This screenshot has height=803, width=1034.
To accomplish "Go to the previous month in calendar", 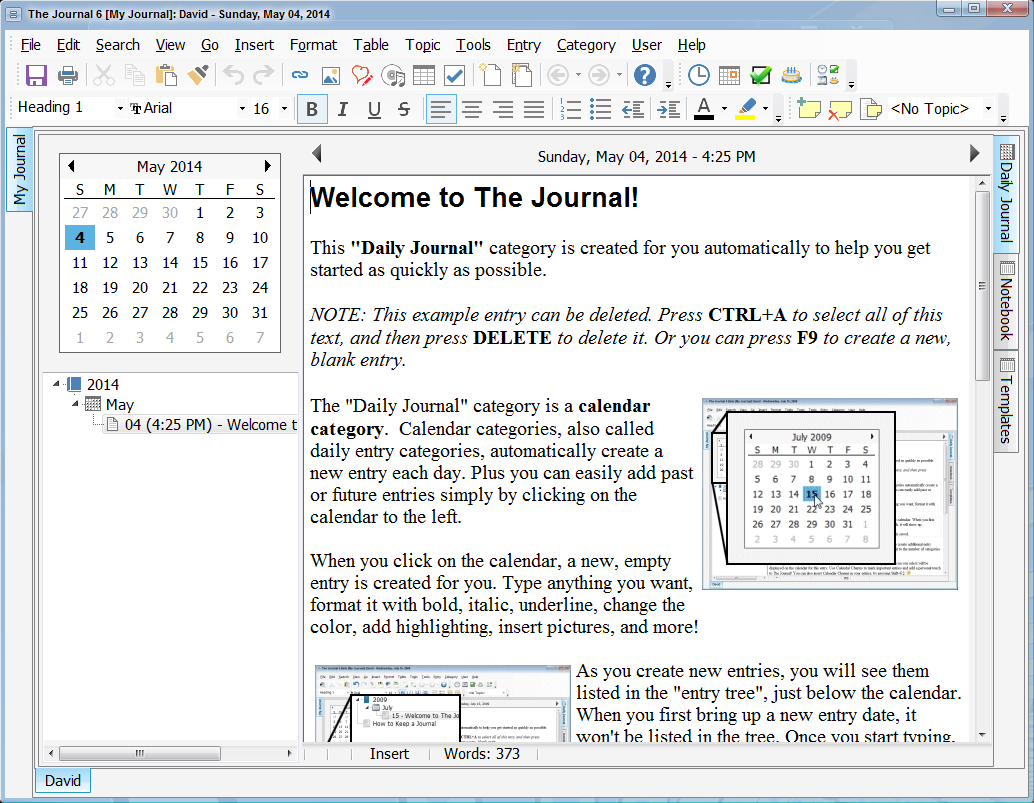I will tap(71, 166).
